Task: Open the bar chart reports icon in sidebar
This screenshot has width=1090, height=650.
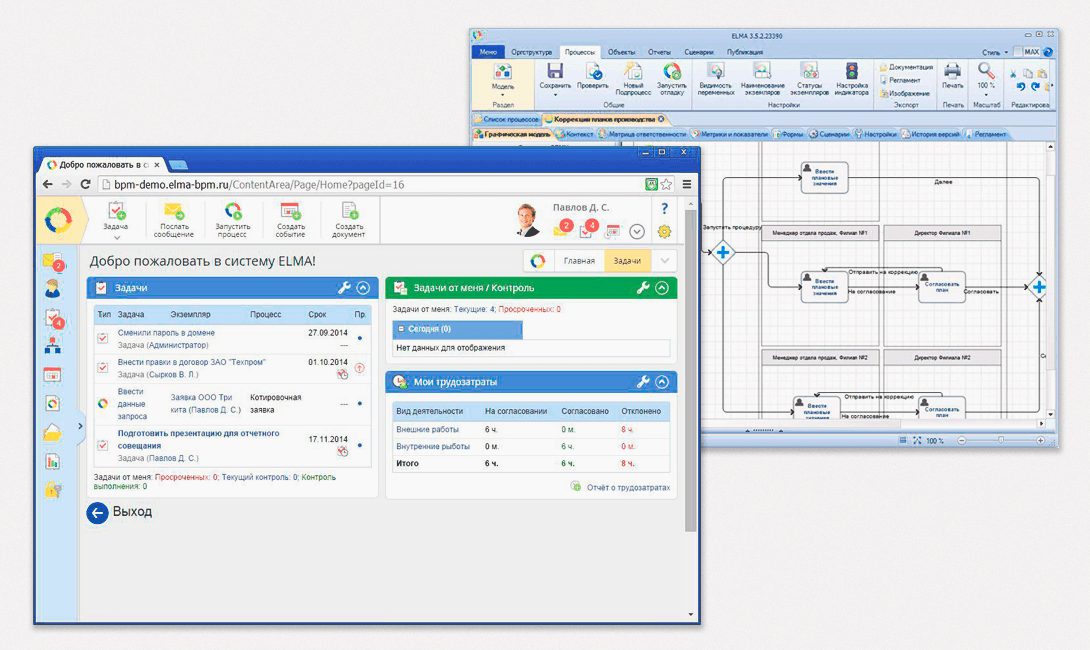Action: [53, 461]
